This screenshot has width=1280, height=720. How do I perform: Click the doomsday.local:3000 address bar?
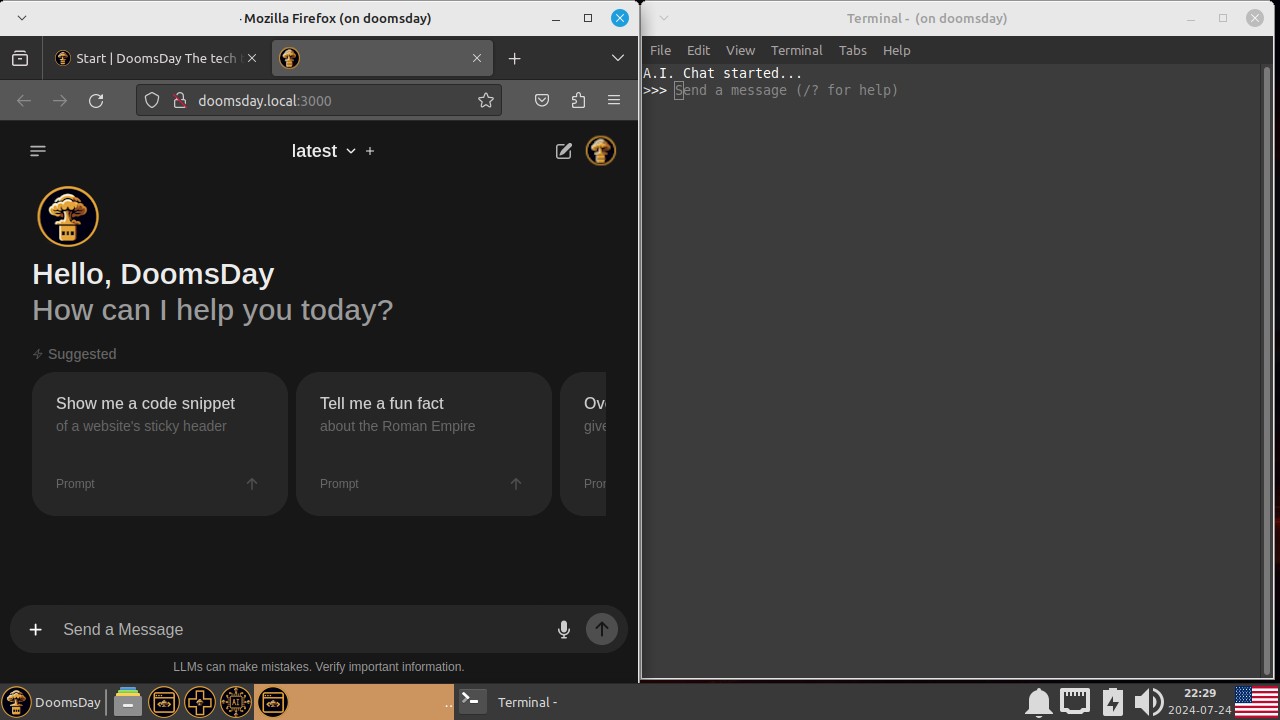point(320,100)
